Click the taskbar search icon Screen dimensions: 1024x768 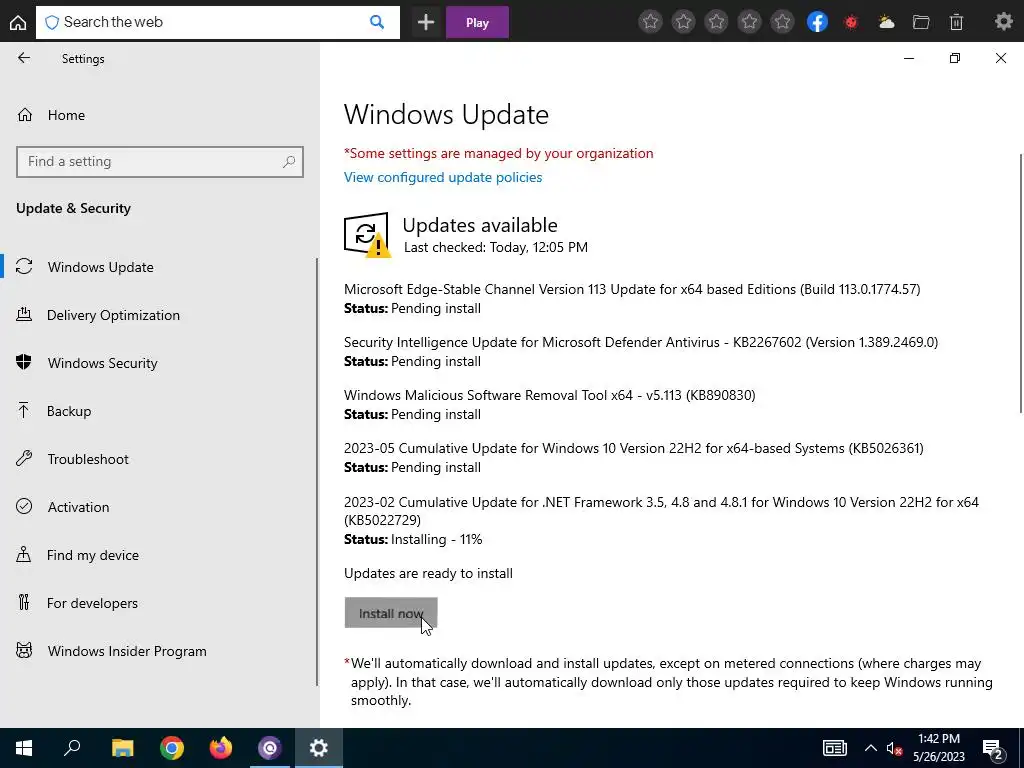[72, 748]
